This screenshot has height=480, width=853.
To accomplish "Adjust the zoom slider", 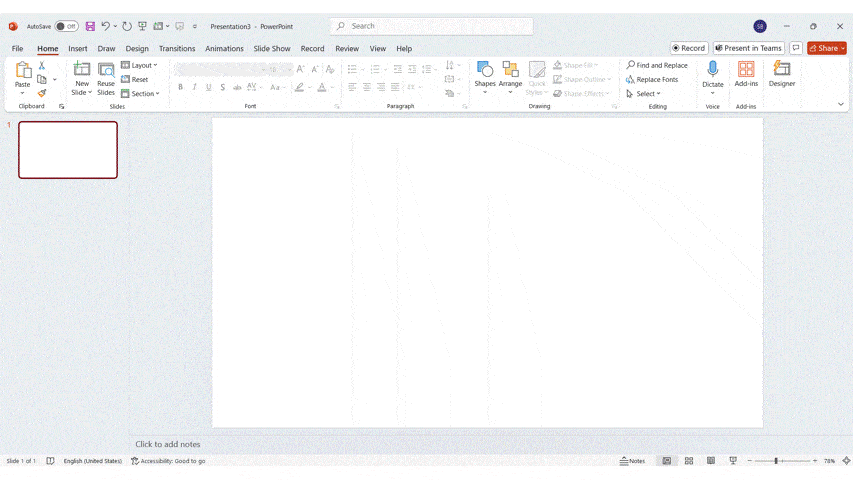I will pyautogui.click(x=776, y=461).
